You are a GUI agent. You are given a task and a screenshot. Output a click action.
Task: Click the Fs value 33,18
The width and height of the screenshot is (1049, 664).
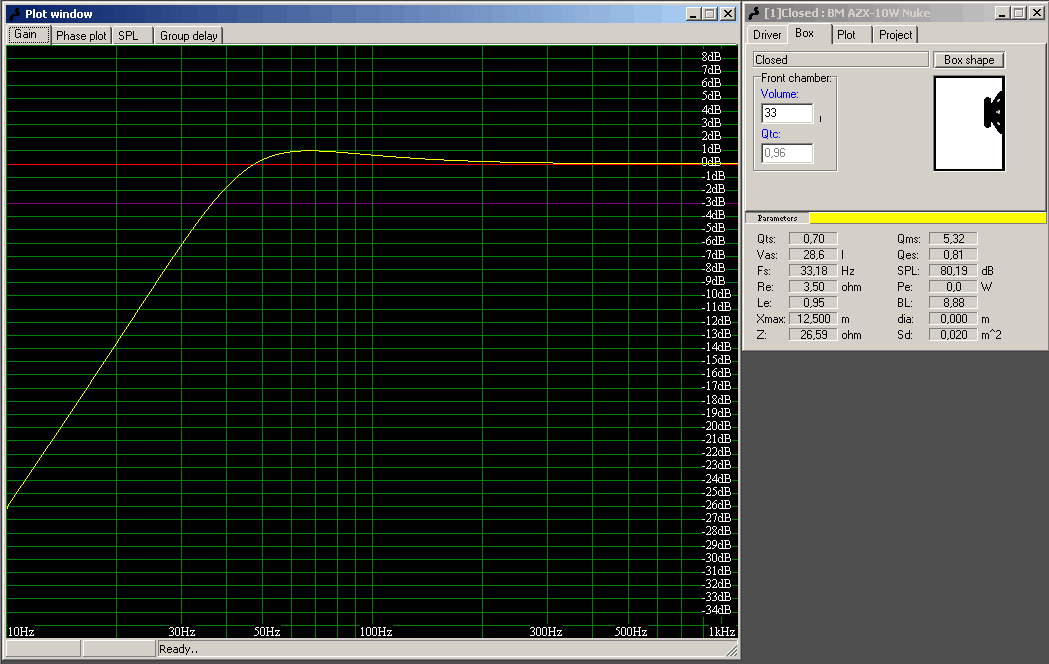813,271
